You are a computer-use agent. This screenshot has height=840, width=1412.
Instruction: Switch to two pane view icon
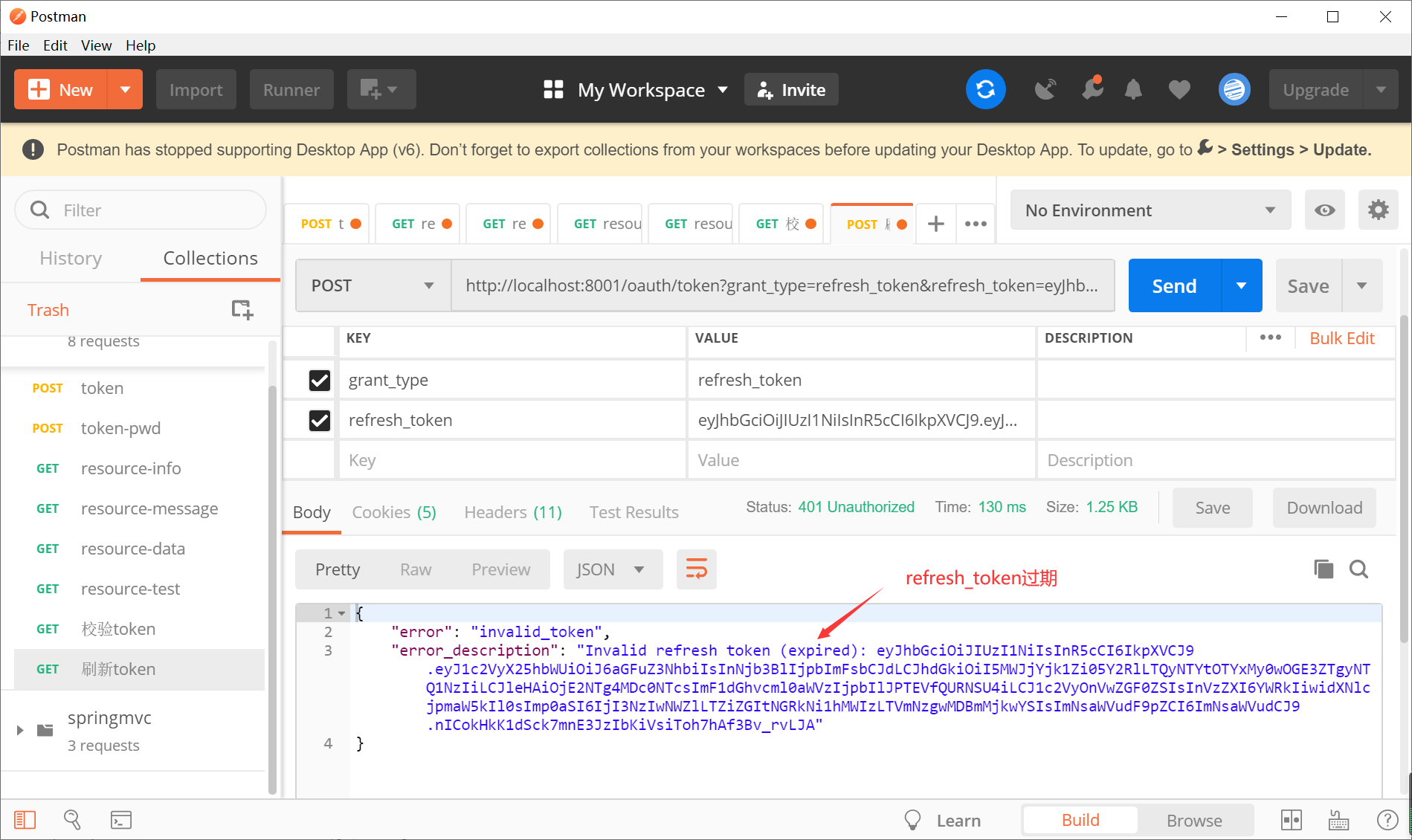point(1292,820)
